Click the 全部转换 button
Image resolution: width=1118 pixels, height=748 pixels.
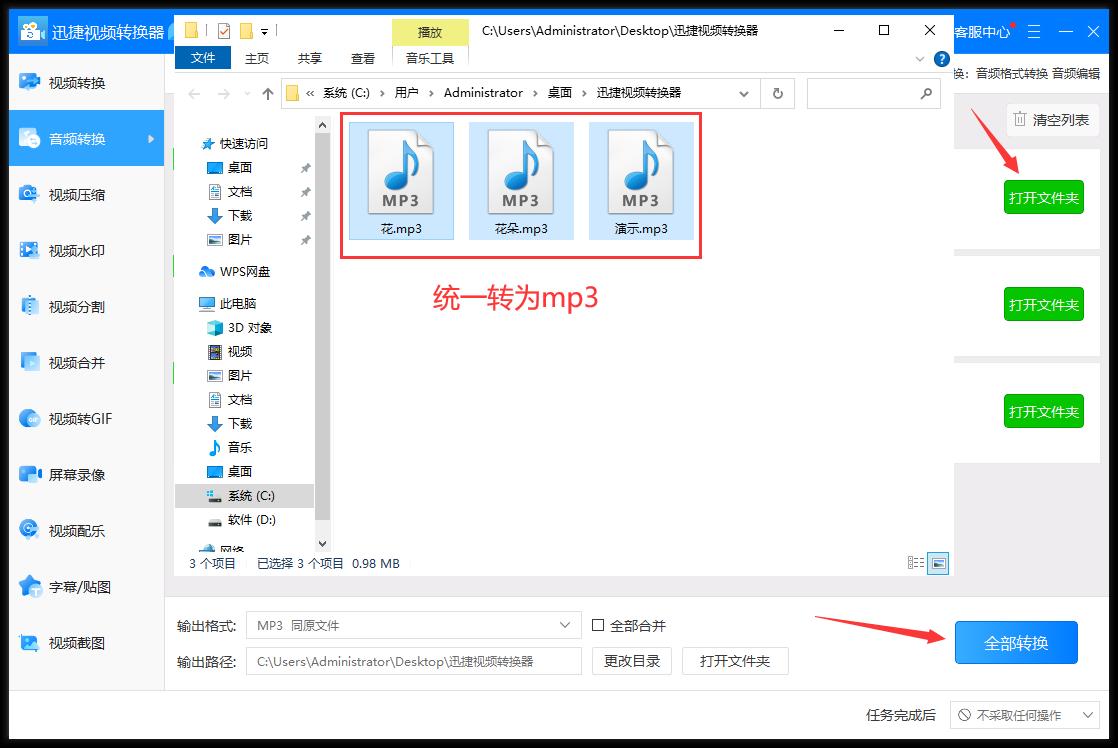point(1016,642)
